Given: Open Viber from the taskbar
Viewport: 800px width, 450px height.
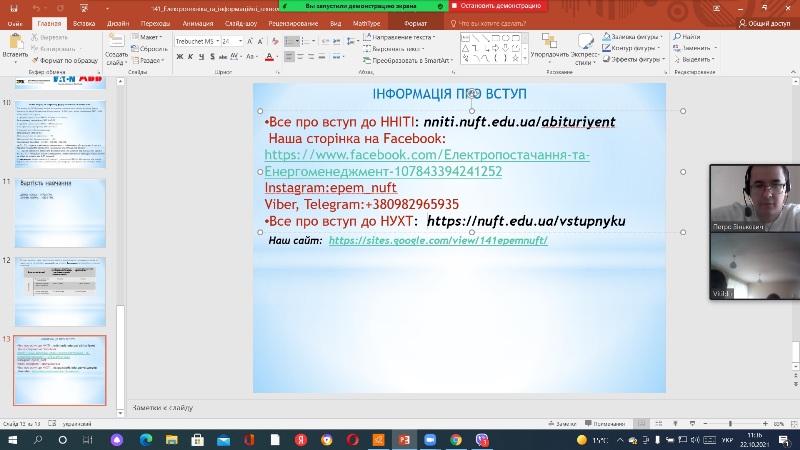Looking at the screenshot, I should click(x=482, y=440).
